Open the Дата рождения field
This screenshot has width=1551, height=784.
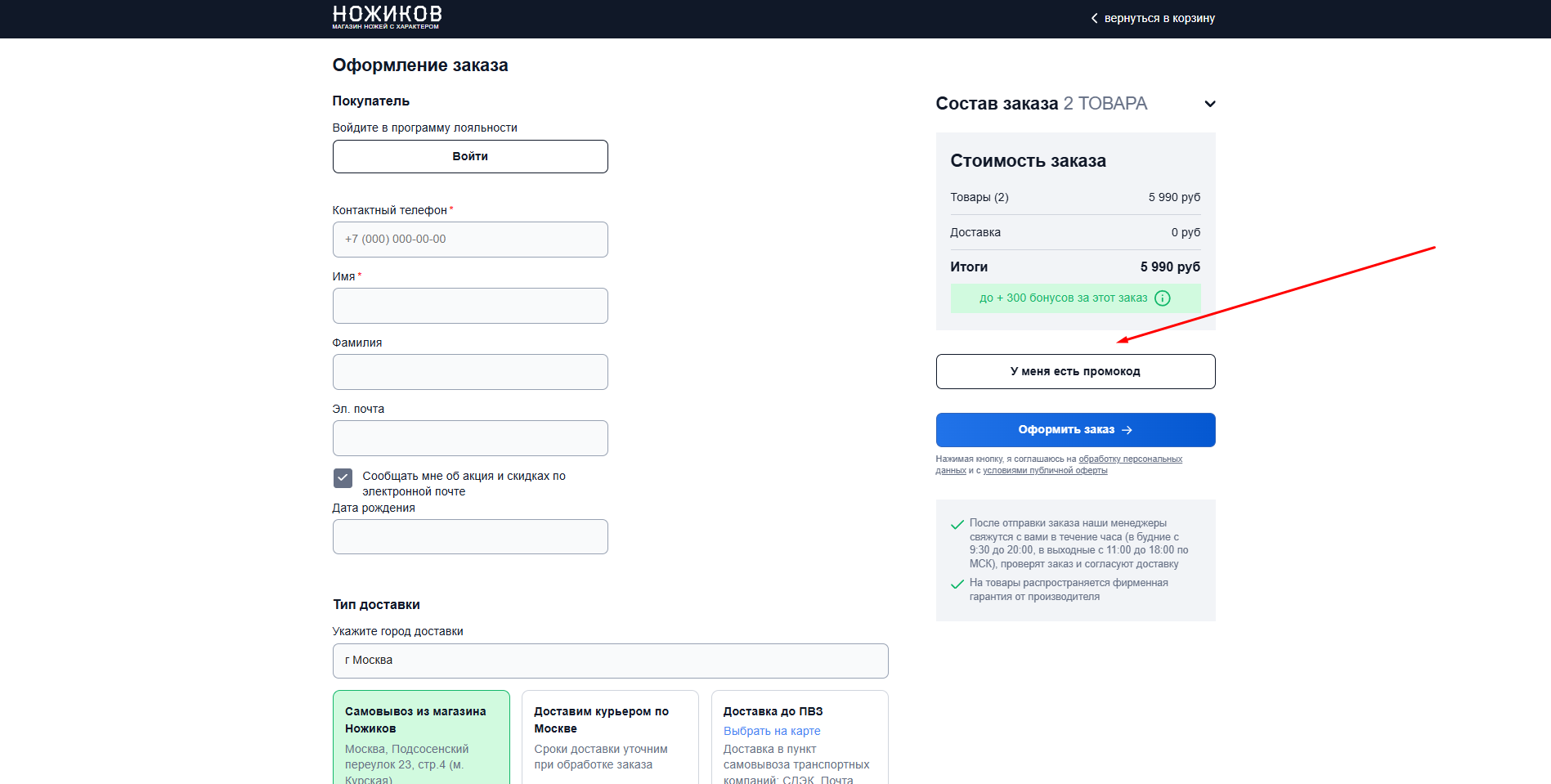[x=469, y=537]
